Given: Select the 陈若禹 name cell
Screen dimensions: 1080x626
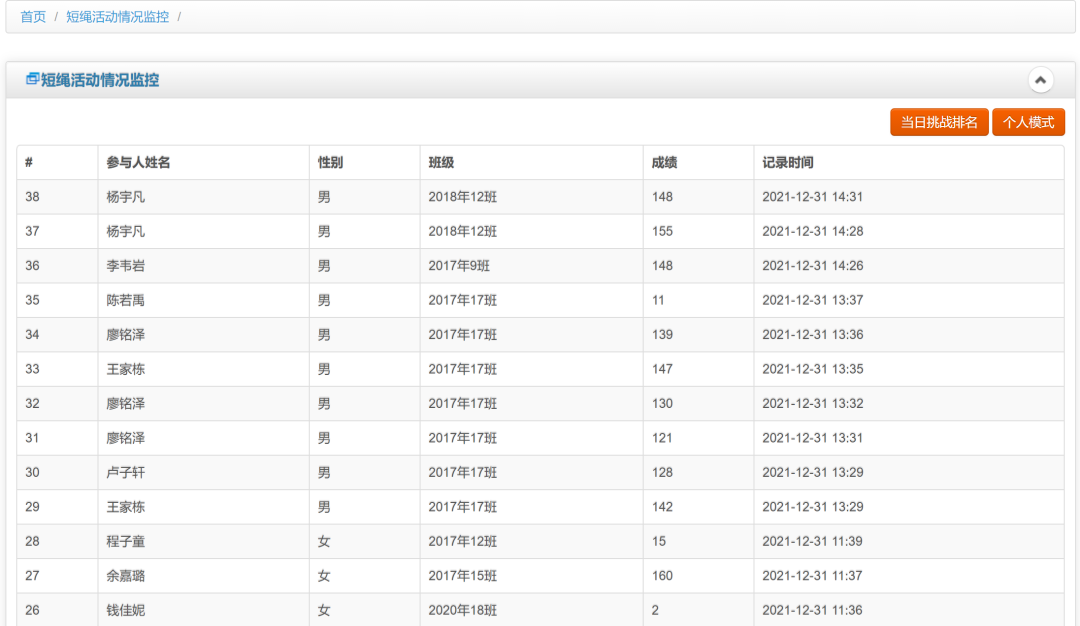Looking at the screenshot, I should pos(126,300).
